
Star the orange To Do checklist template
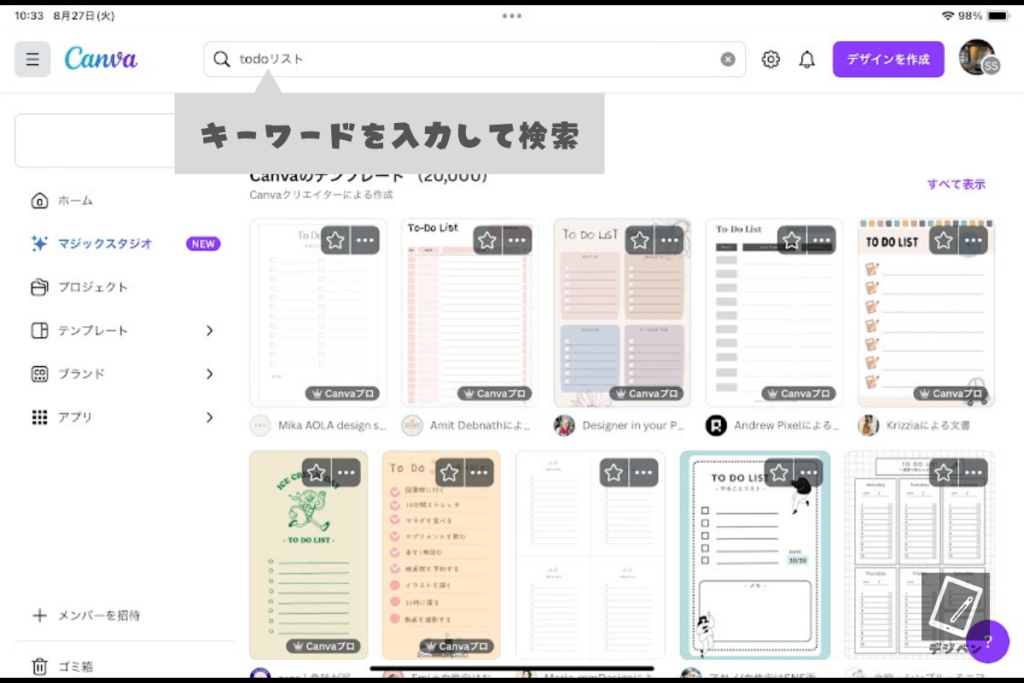(x=449, y=472)
